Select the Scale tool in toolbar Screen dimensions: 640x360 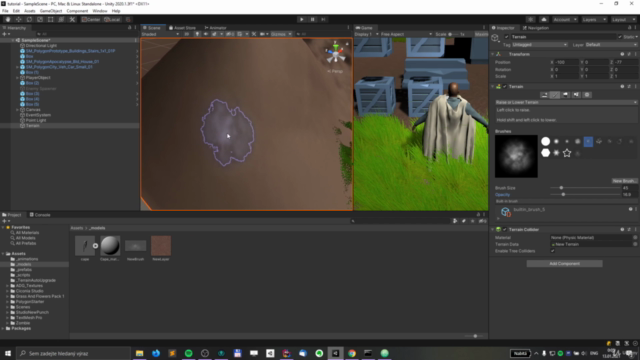[40, 19]
